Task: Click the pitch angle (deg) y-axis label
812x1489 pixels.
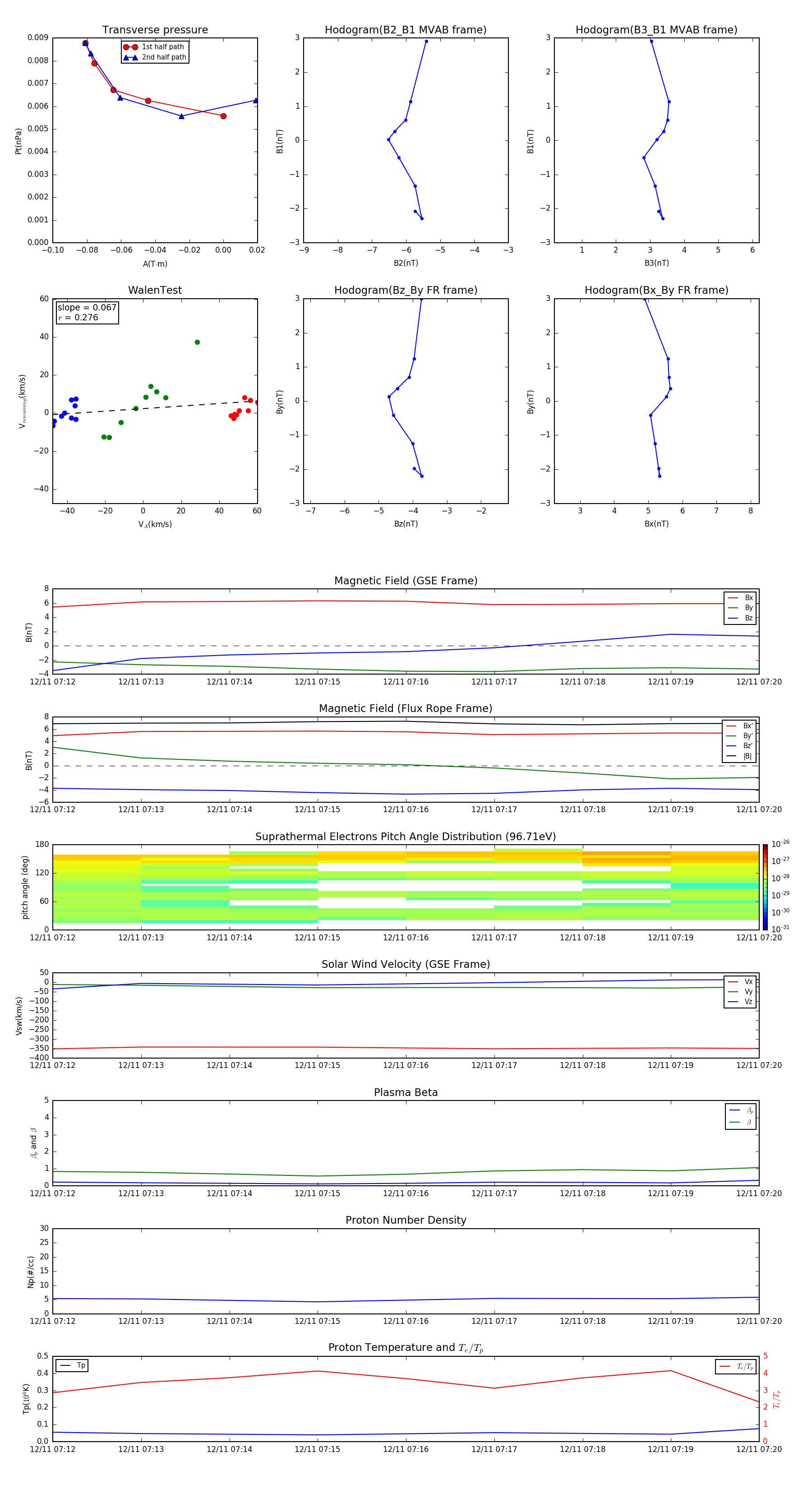Action: click(x=25, y=887)
